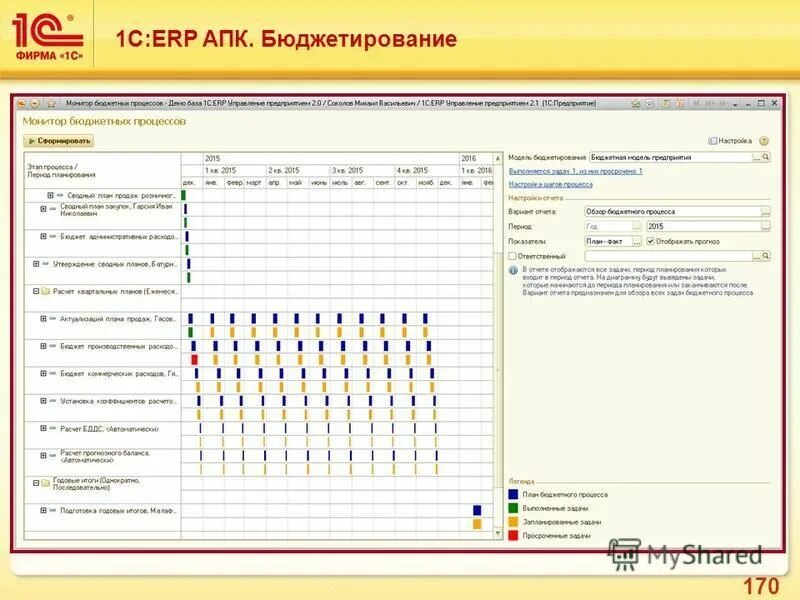This screenshot has height=600, width=800.
Task: Click green legend swatch Выполненные задачи
Action: pyautogui.click(x=513, y=508)
